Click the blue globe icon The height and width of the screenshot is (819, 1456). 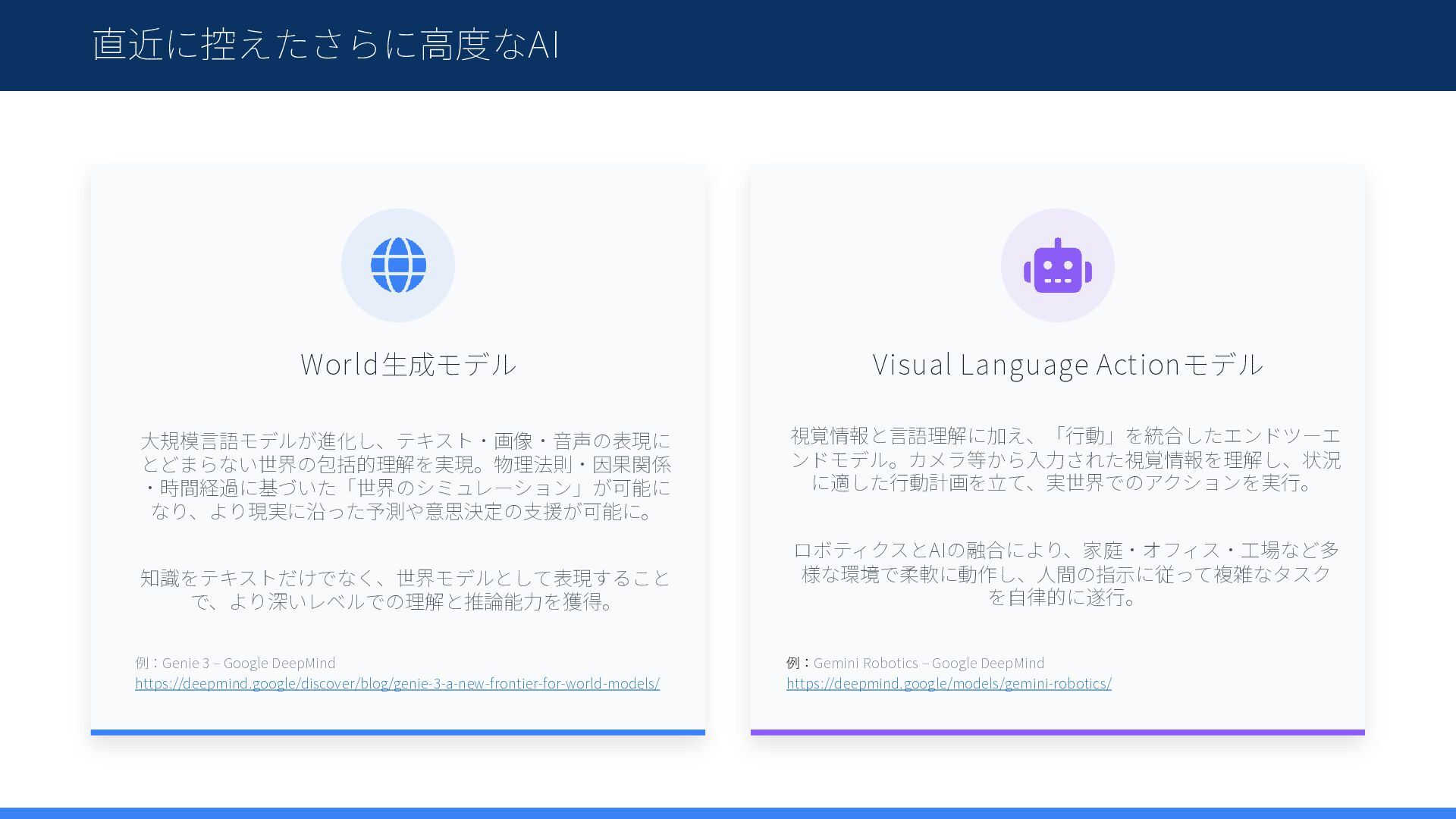397,265
